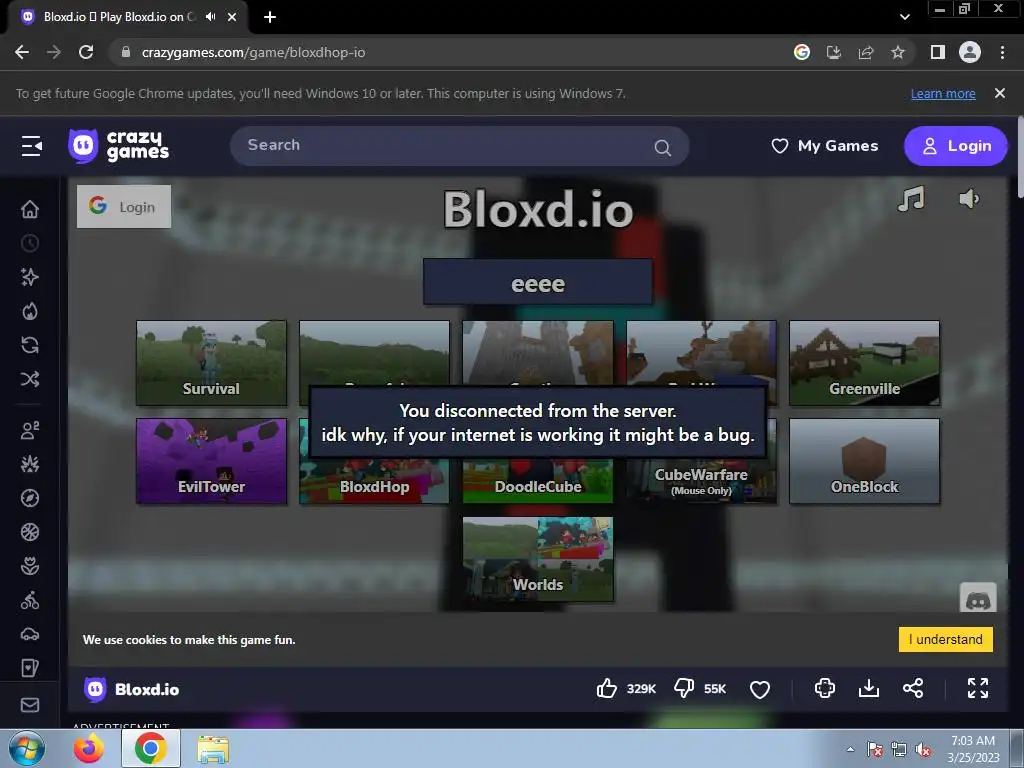
Task: Select the Worlds game mode
Action: [x=537, y=559]
